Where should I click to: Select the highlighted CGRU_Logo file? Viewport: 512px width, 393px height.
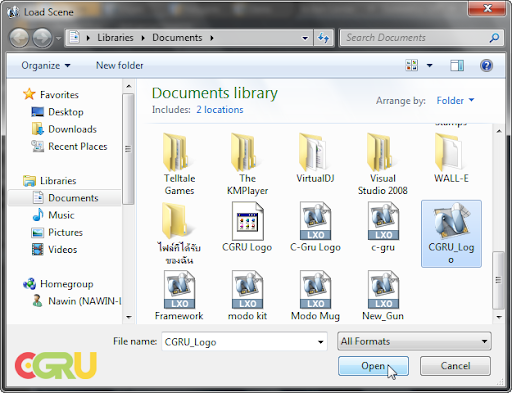[451, 233]
